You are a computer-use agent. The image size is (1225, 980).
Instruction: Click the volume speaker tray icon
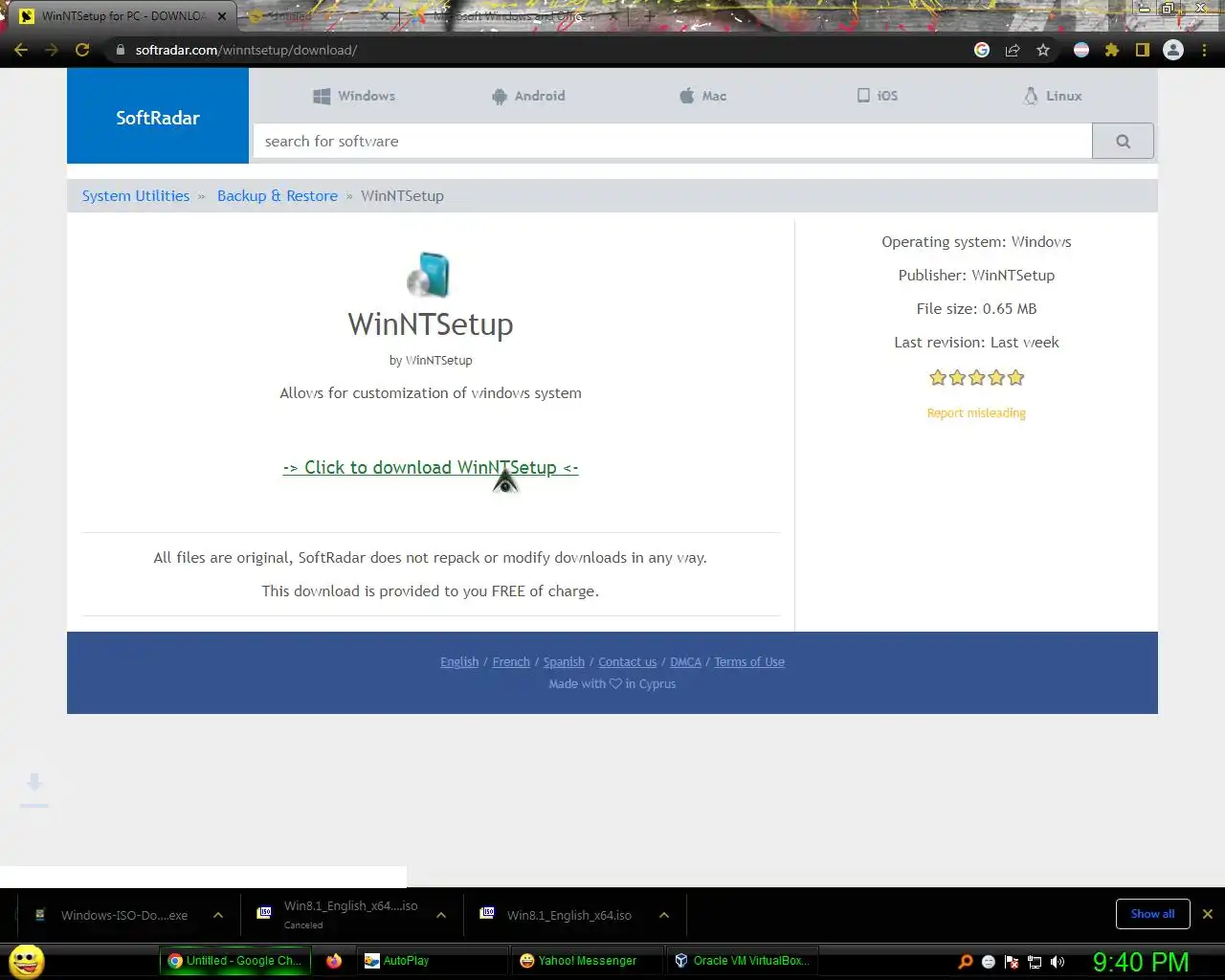1058,962
